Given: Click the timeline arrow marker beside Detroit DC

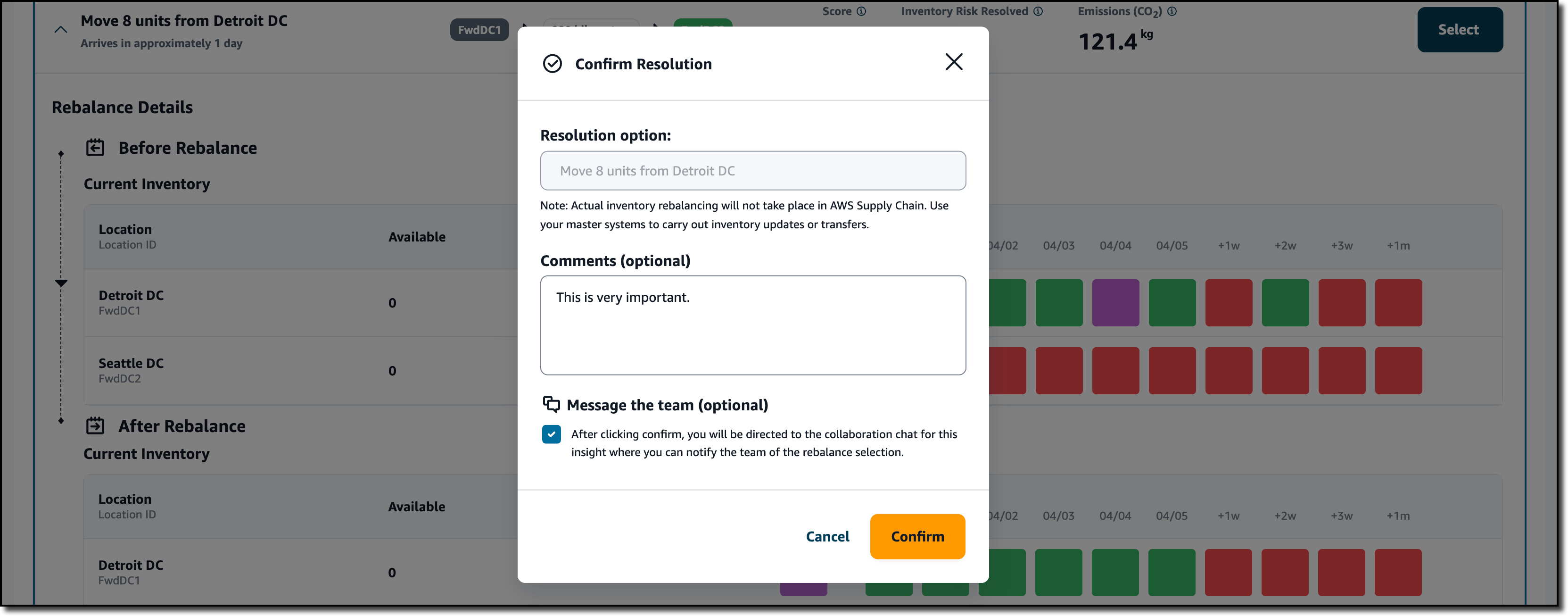Looking at the screenshot, I should (61, 283).
